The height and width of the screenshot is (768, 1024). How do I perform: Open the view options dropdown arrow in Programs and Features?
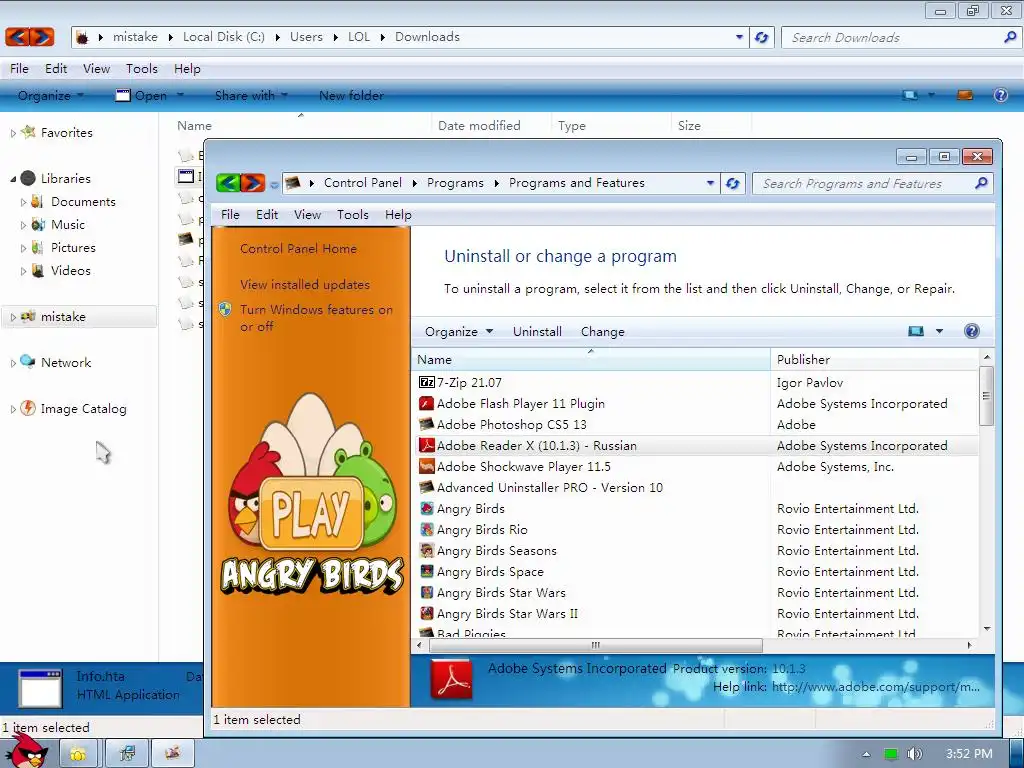click(939, 331)
